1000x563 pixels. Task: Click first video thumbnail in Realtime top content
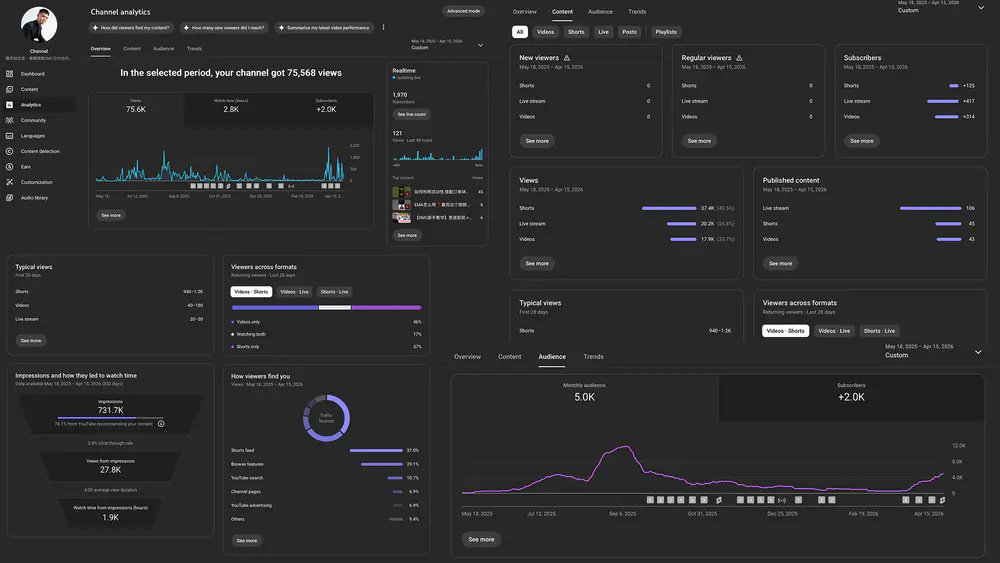point(401,192)
